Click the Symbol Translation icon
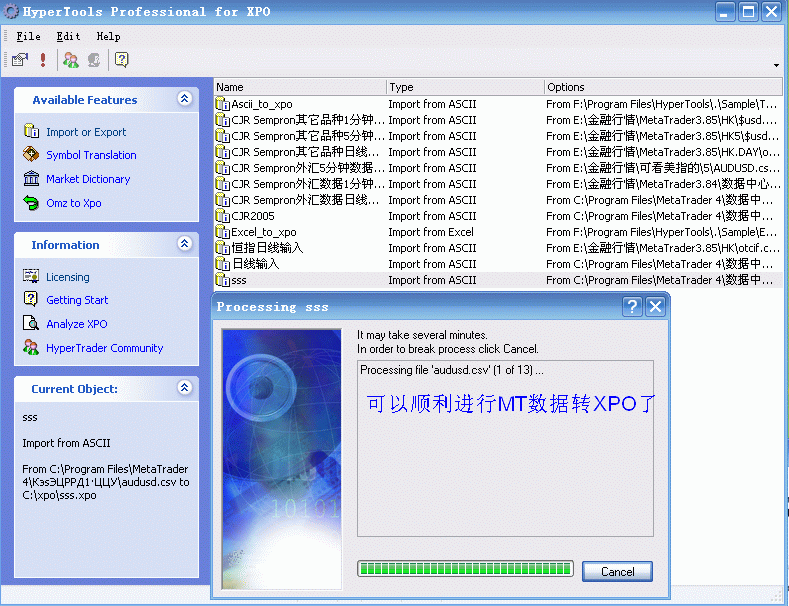 [x=31, y=154]
